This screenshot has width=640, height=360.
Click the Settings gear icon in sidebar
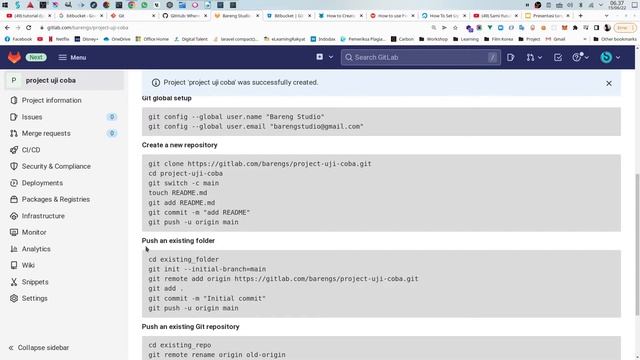pos(14,298)
